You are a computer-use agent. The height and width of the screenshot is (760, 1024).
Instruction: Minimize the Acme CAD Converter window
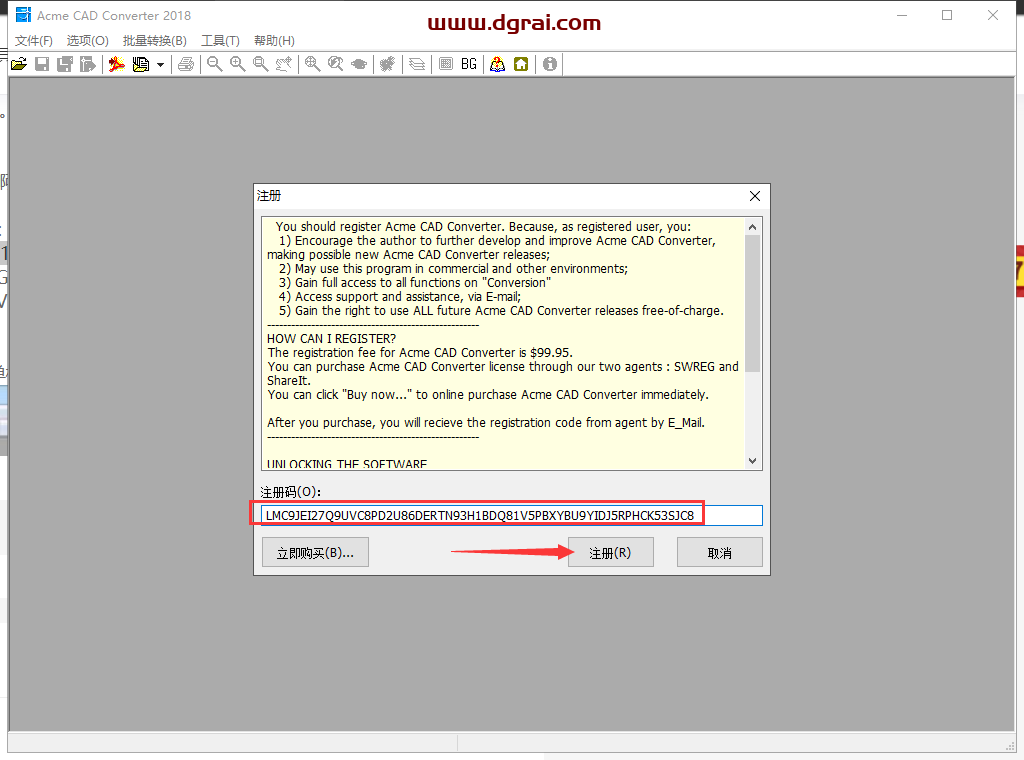(902, 15)
